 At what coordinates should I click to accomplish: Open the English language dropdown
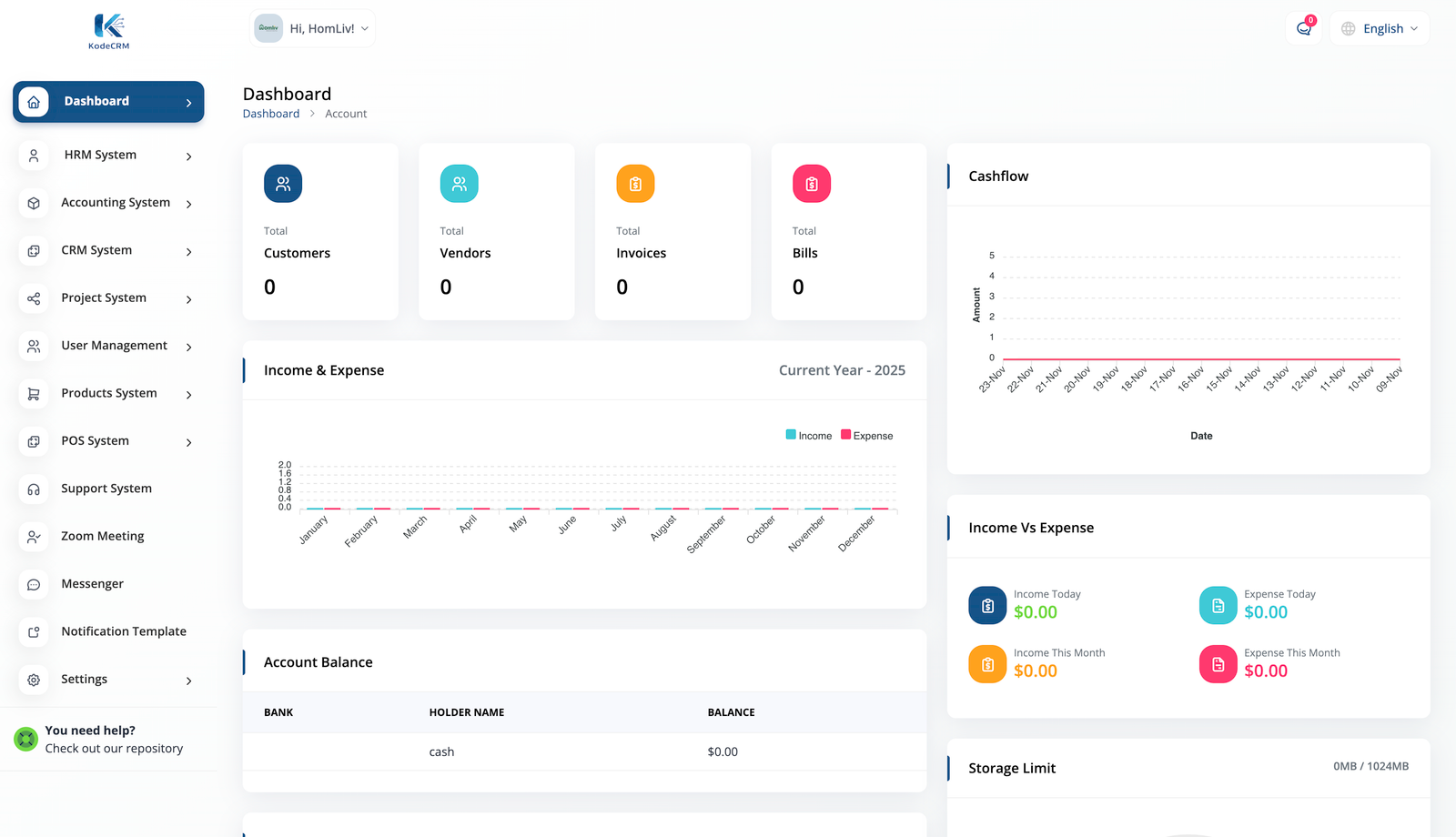1380,28
